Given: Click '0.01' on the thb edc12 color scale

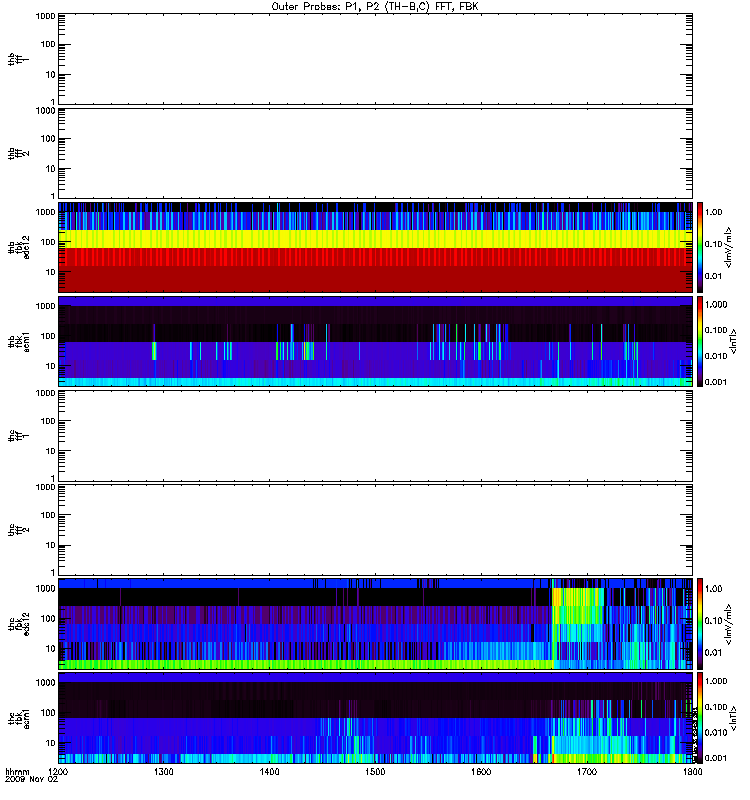Looking at the screenshot, I should (714, 276).
